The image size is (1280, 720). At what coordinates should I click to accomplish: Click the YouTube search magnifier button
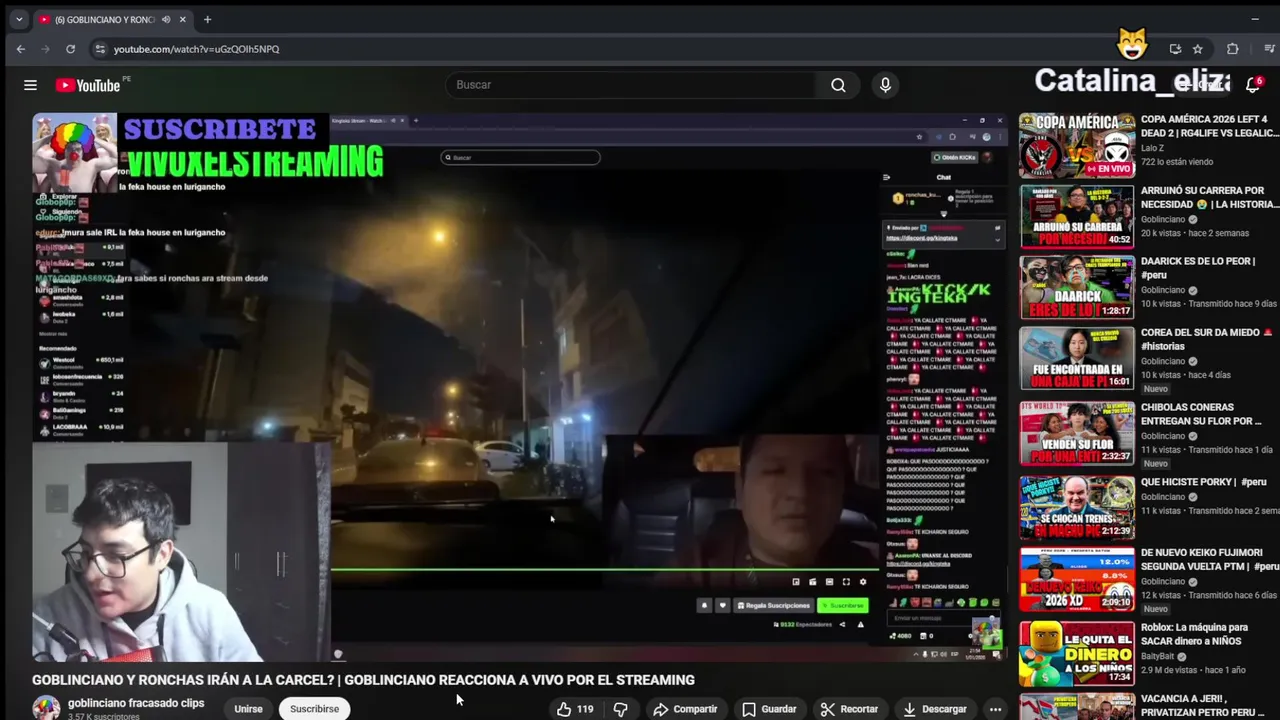[x=838, y=85]
